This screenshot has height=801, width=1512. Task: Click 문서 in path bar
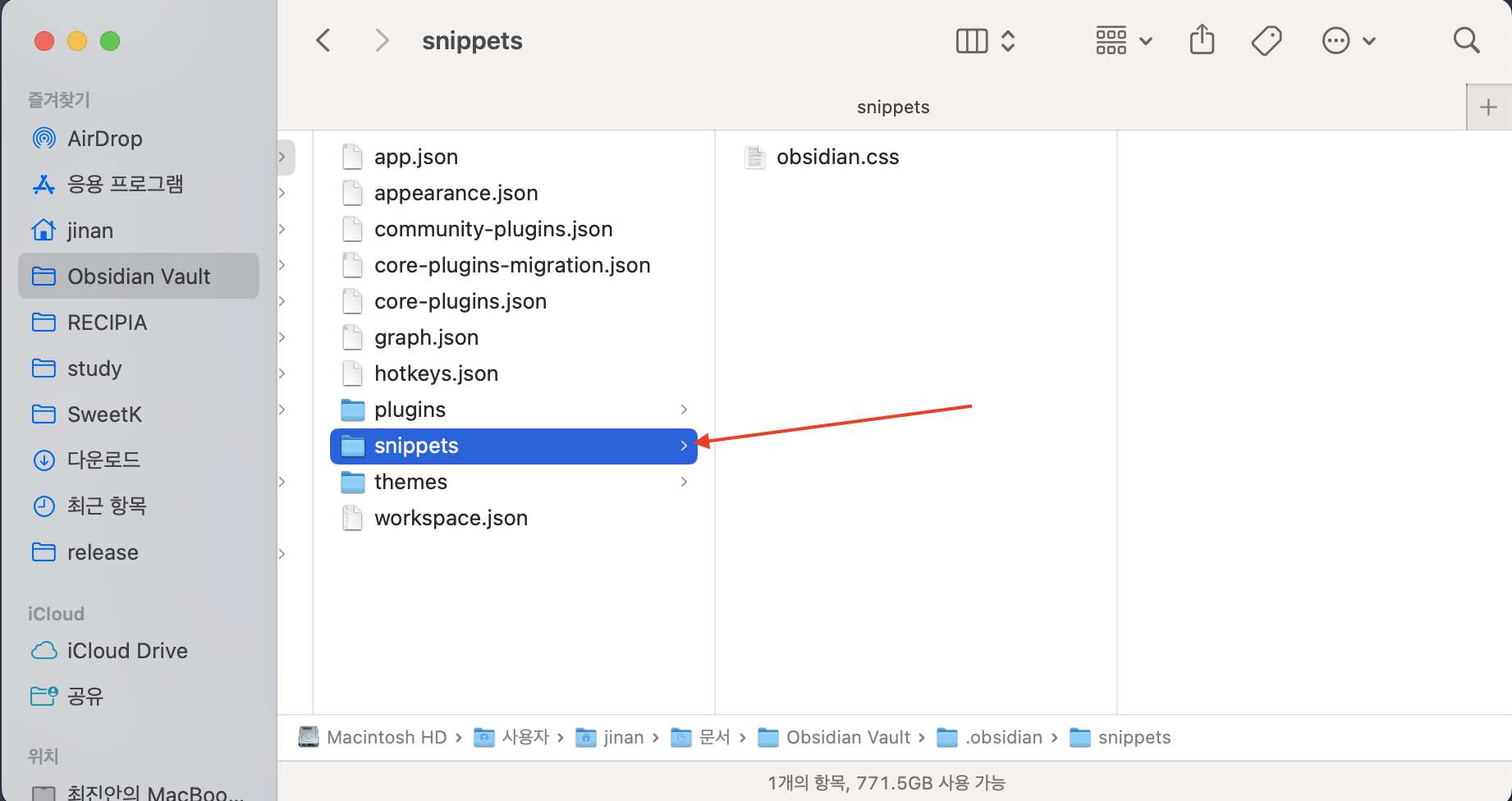[701, 737]
